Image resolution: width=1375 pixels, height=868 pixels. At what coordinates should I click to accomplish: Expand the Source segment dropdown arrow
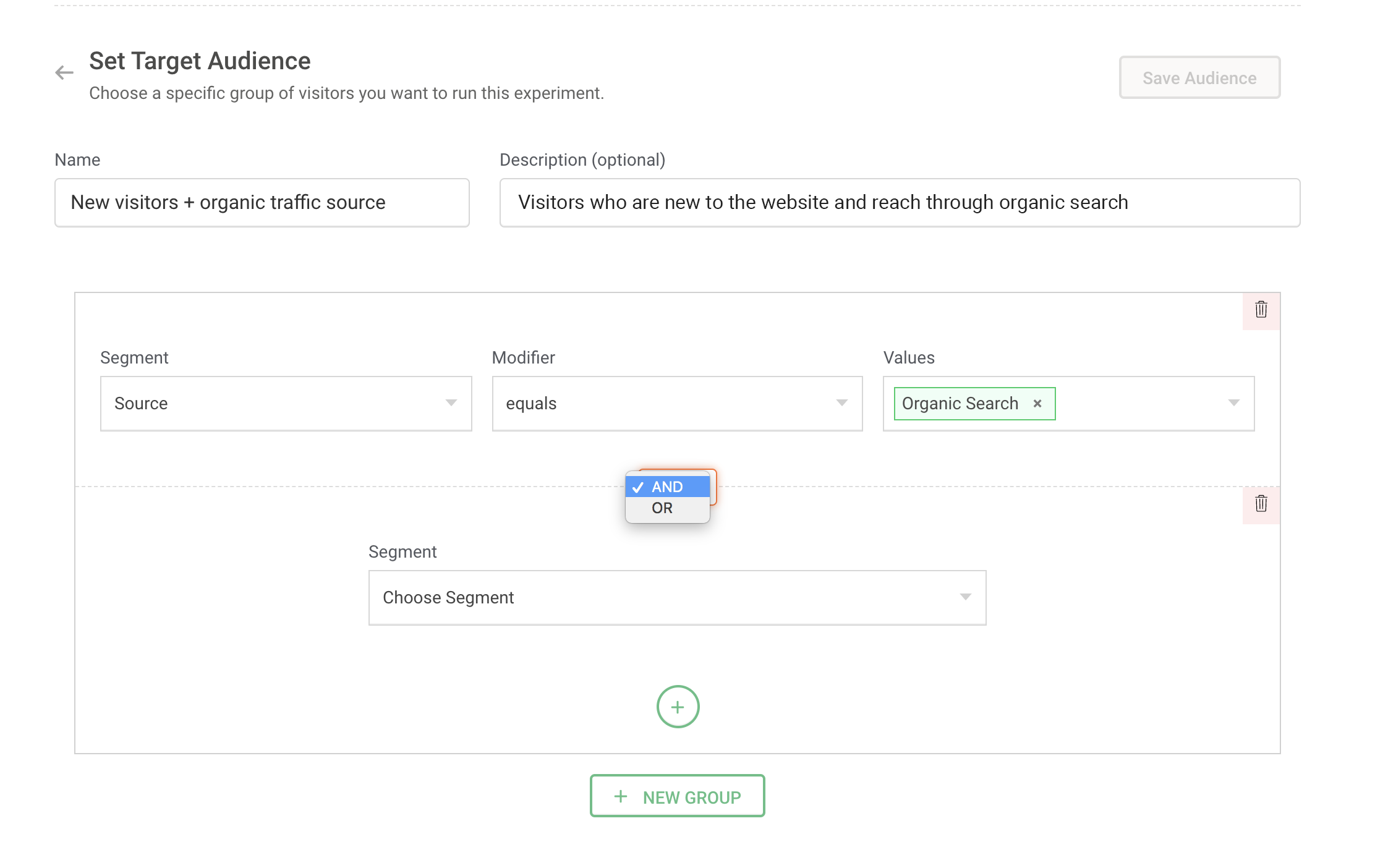[451, 403]
